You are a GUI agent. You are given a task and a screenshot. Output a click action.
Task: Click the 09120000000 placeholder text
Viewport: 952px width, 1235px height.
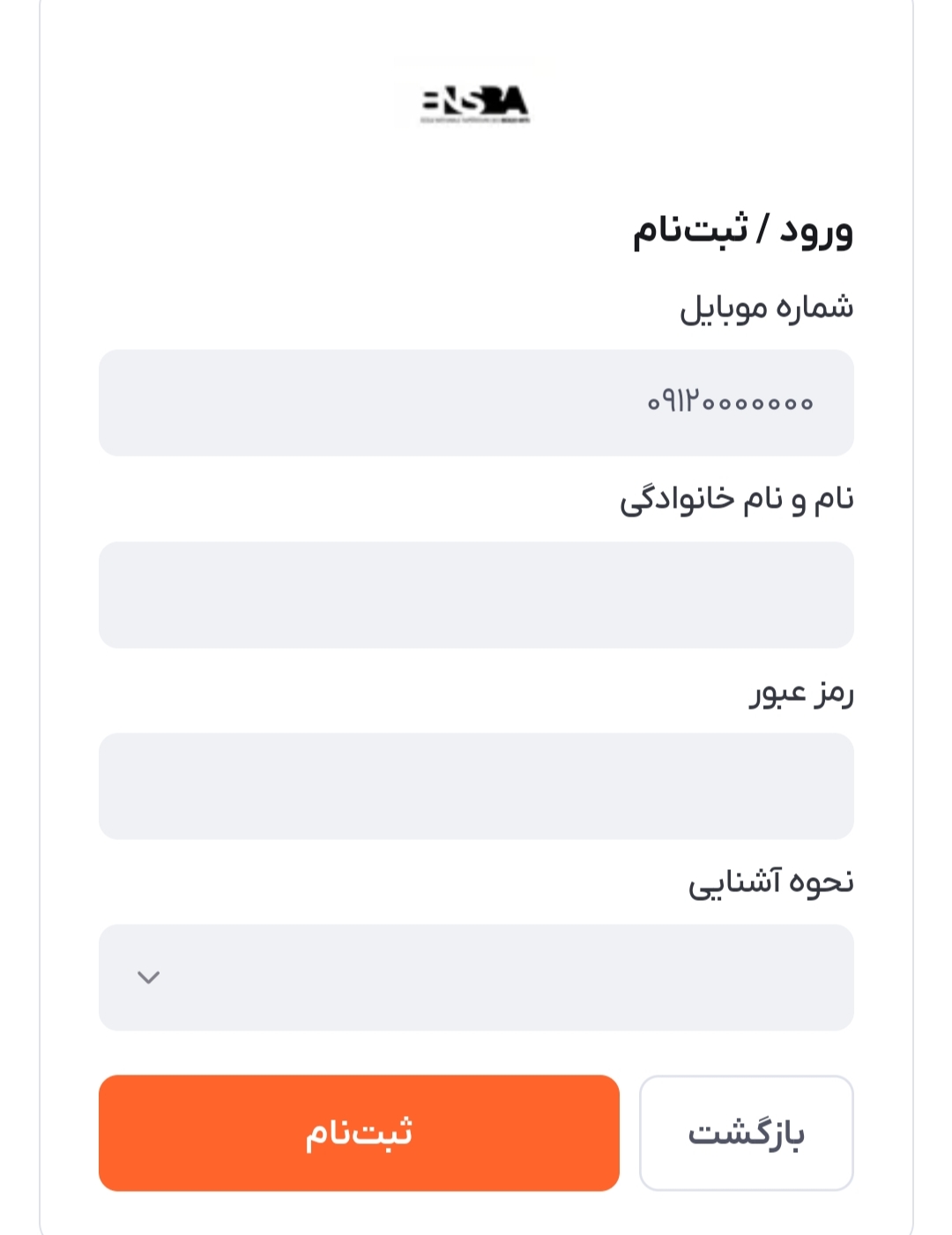[x=730, y=403]
